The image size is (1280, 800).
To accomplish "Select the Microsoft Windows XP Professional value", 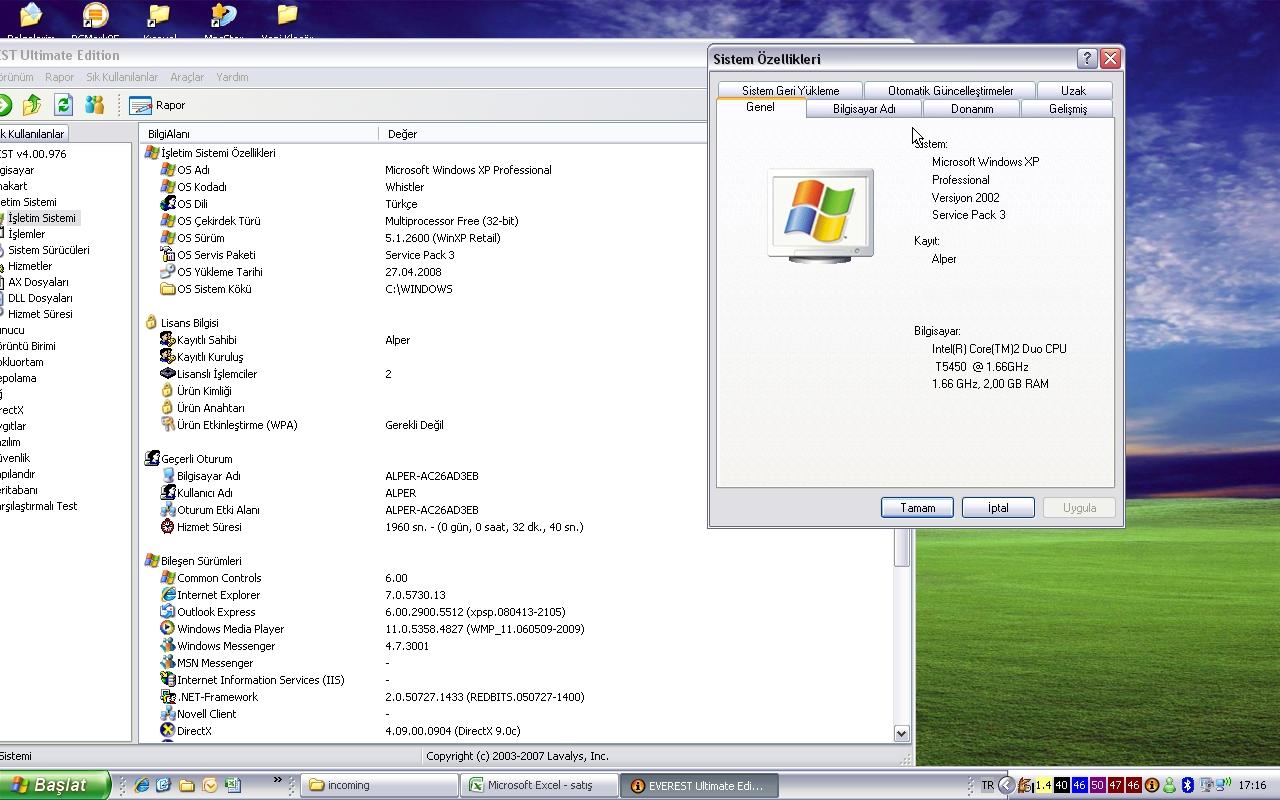I will [468, 170].
